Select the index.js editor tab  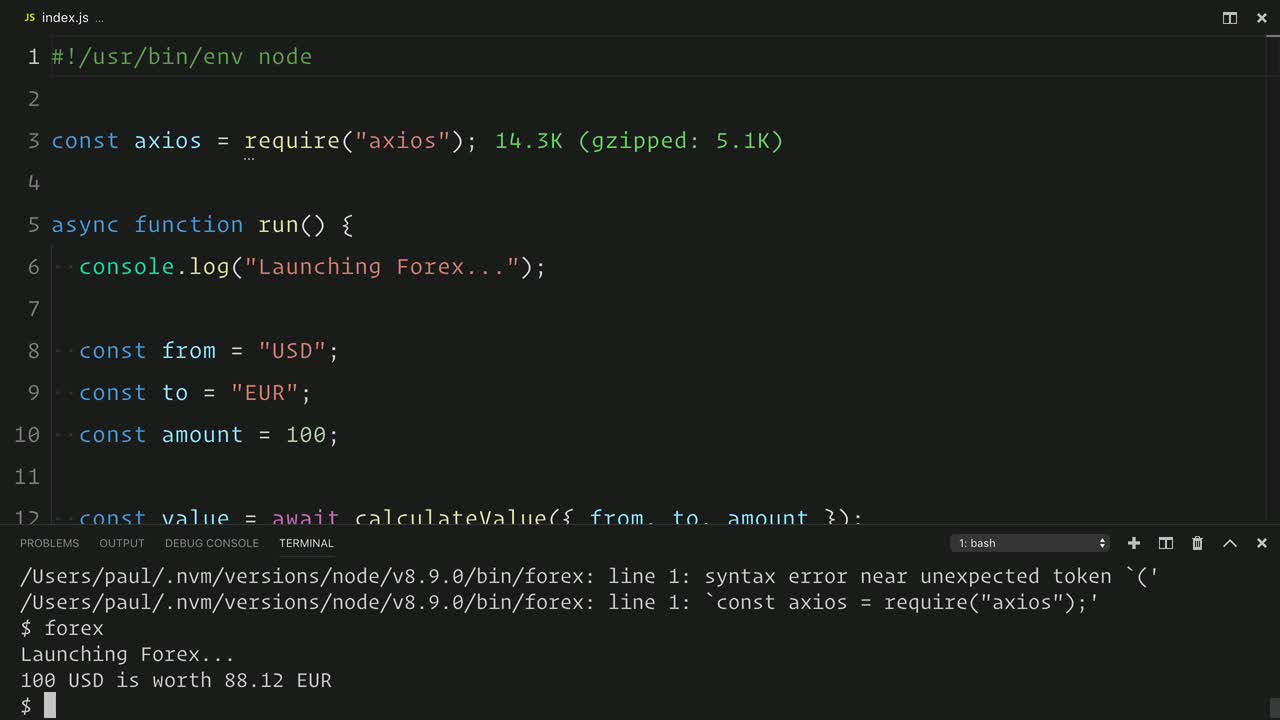[x=65, y=17]
